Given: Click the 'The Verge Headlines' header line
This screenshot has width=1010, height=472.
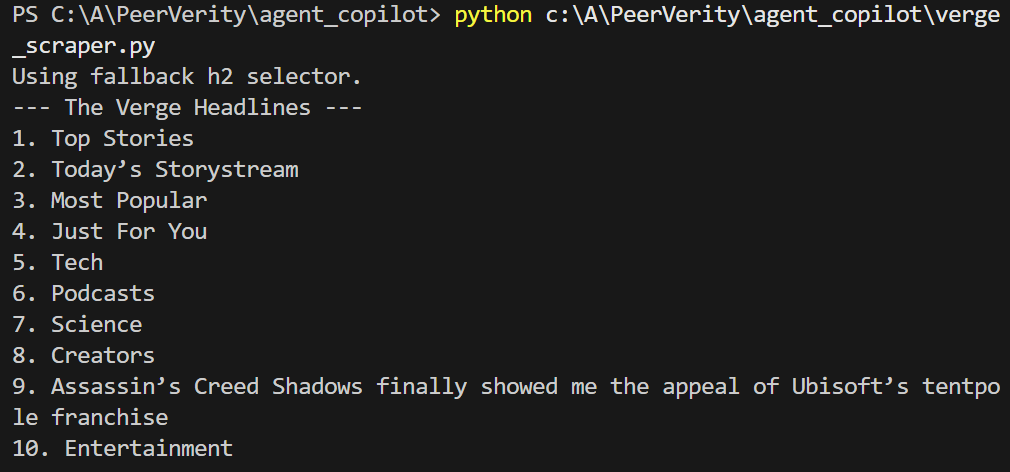Looking at the screenshot, I should [187, 108].
